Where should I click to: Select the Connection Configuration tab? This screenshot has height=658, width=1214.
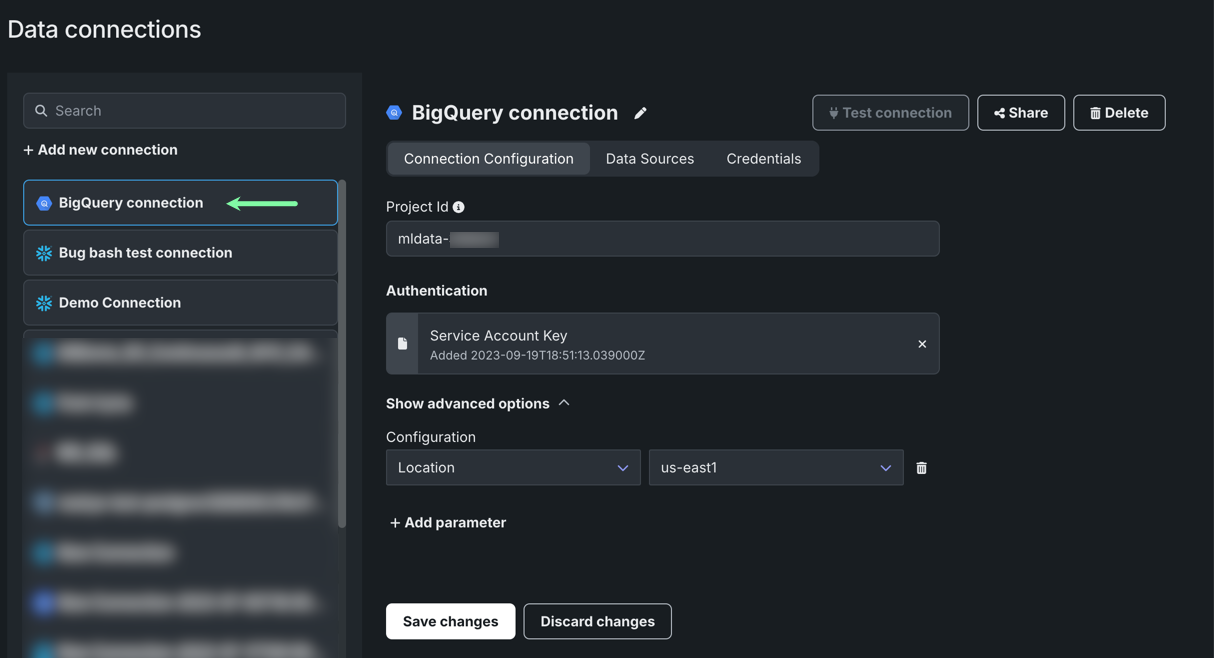point(488,159)
